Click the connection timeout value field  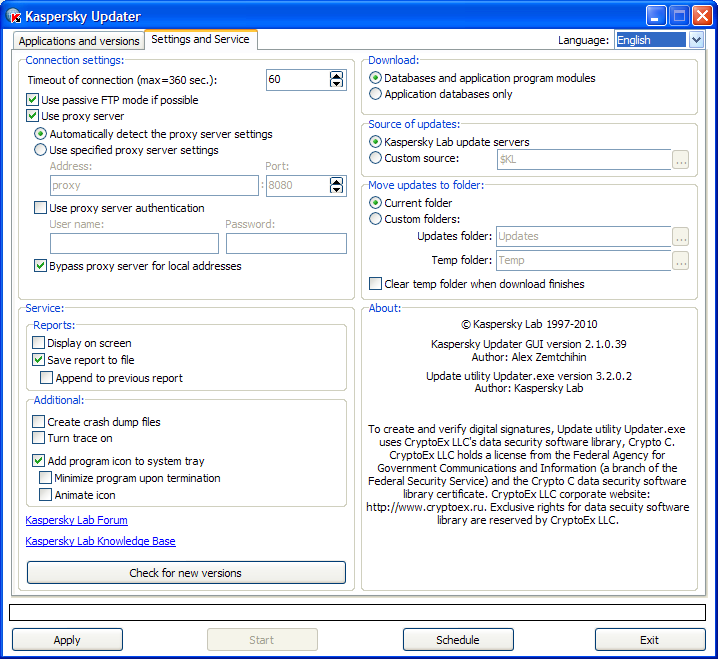coord(298,80)
